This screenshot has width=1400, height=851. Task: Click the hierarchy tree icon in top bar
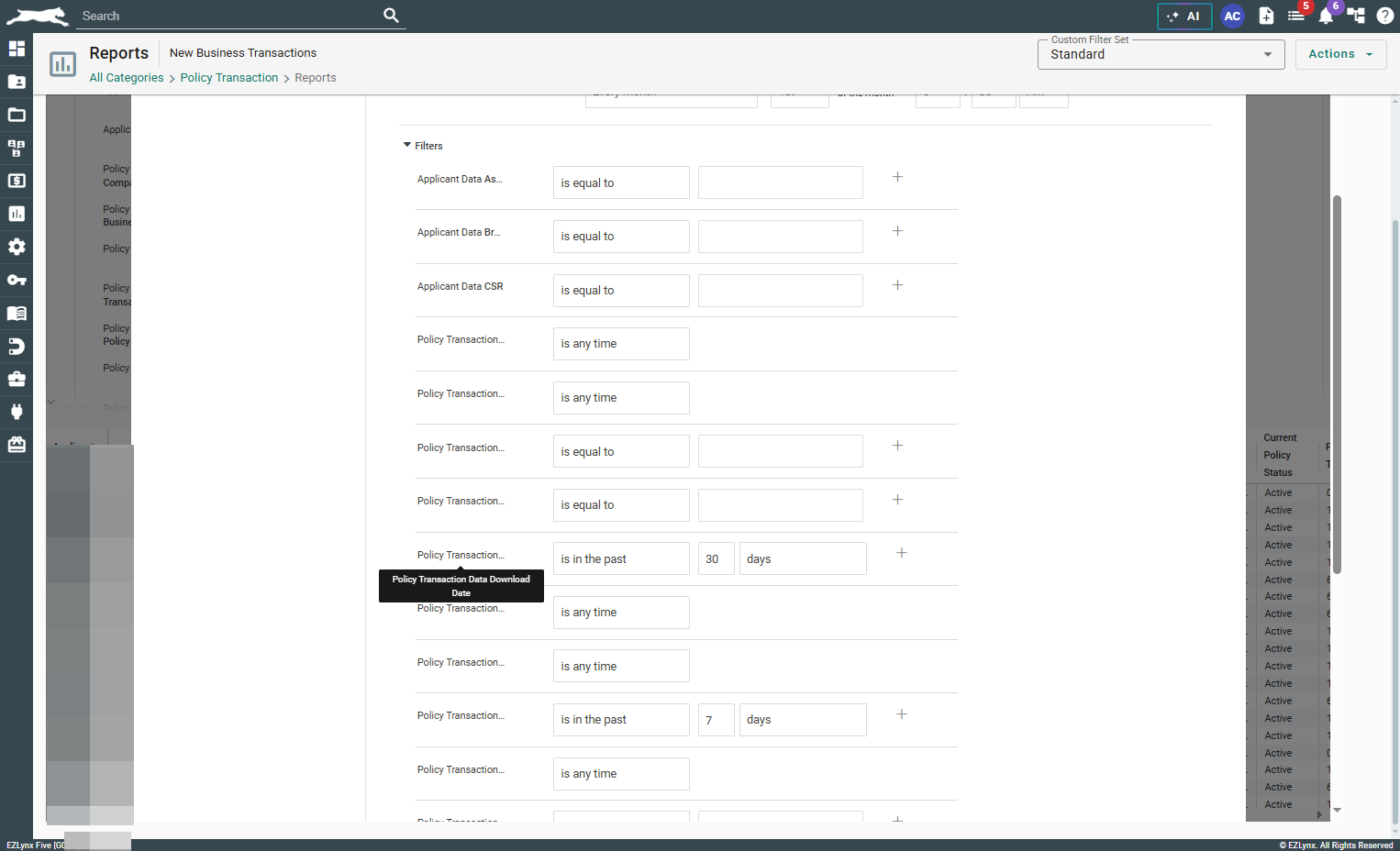[1356, 16]
